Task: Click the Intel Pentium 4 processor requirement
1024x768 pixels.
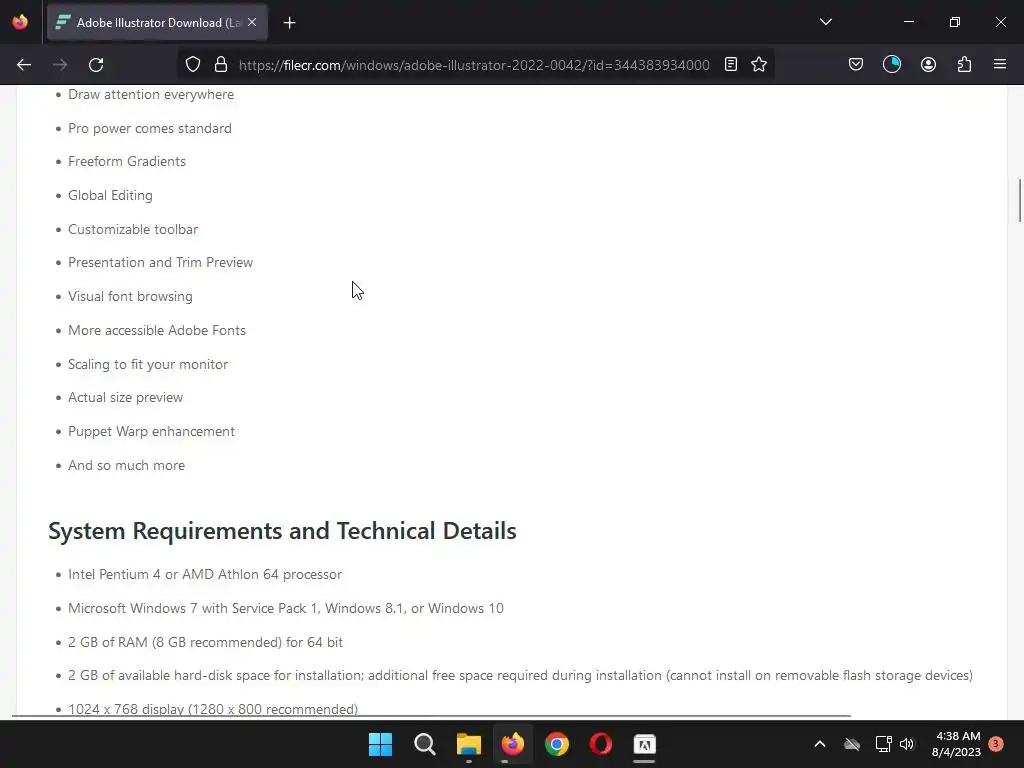Action: (205, 575)
